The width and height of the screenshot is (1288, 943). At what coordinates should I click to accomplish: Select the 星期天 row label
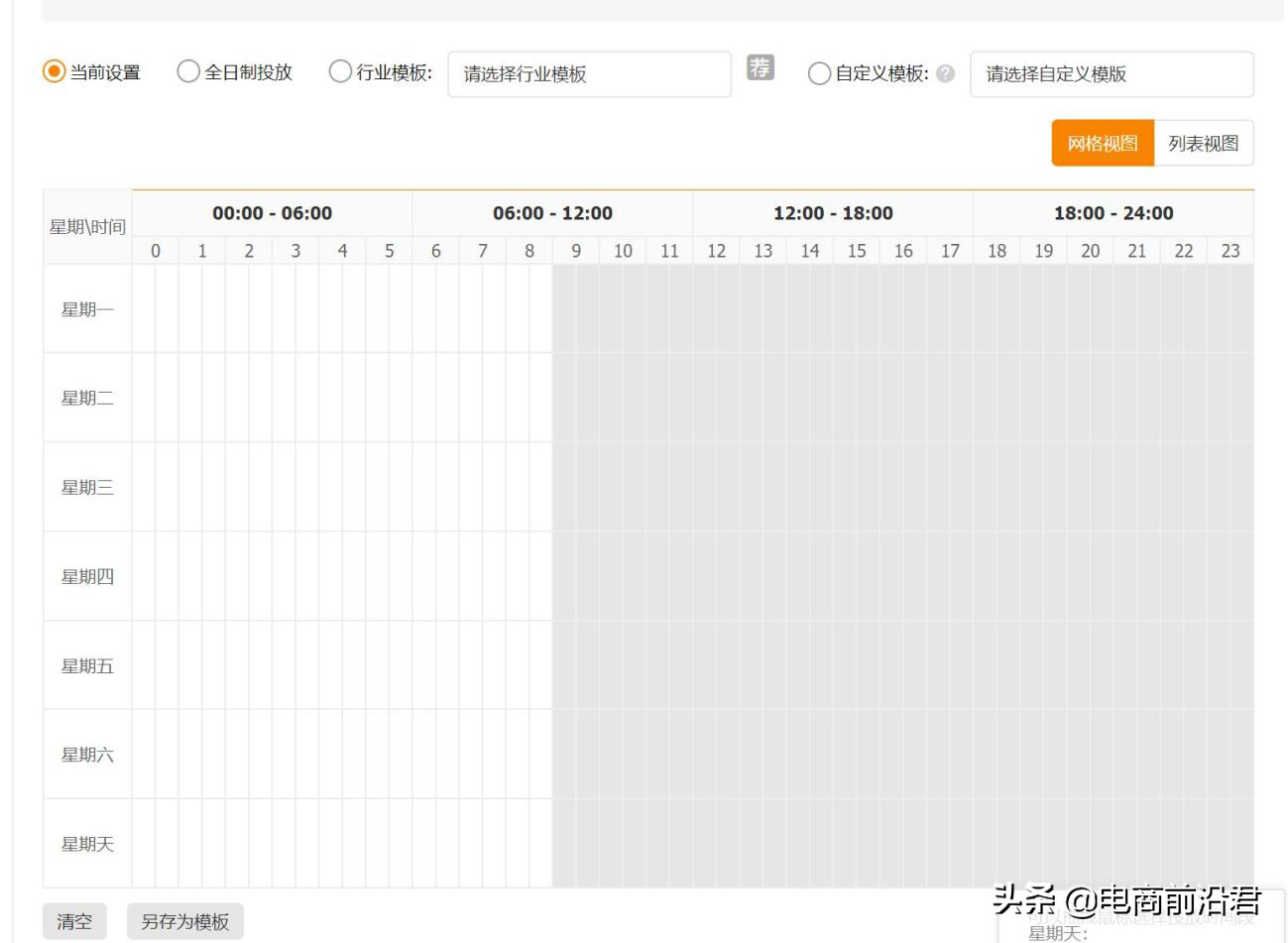[x=87, y=844]
